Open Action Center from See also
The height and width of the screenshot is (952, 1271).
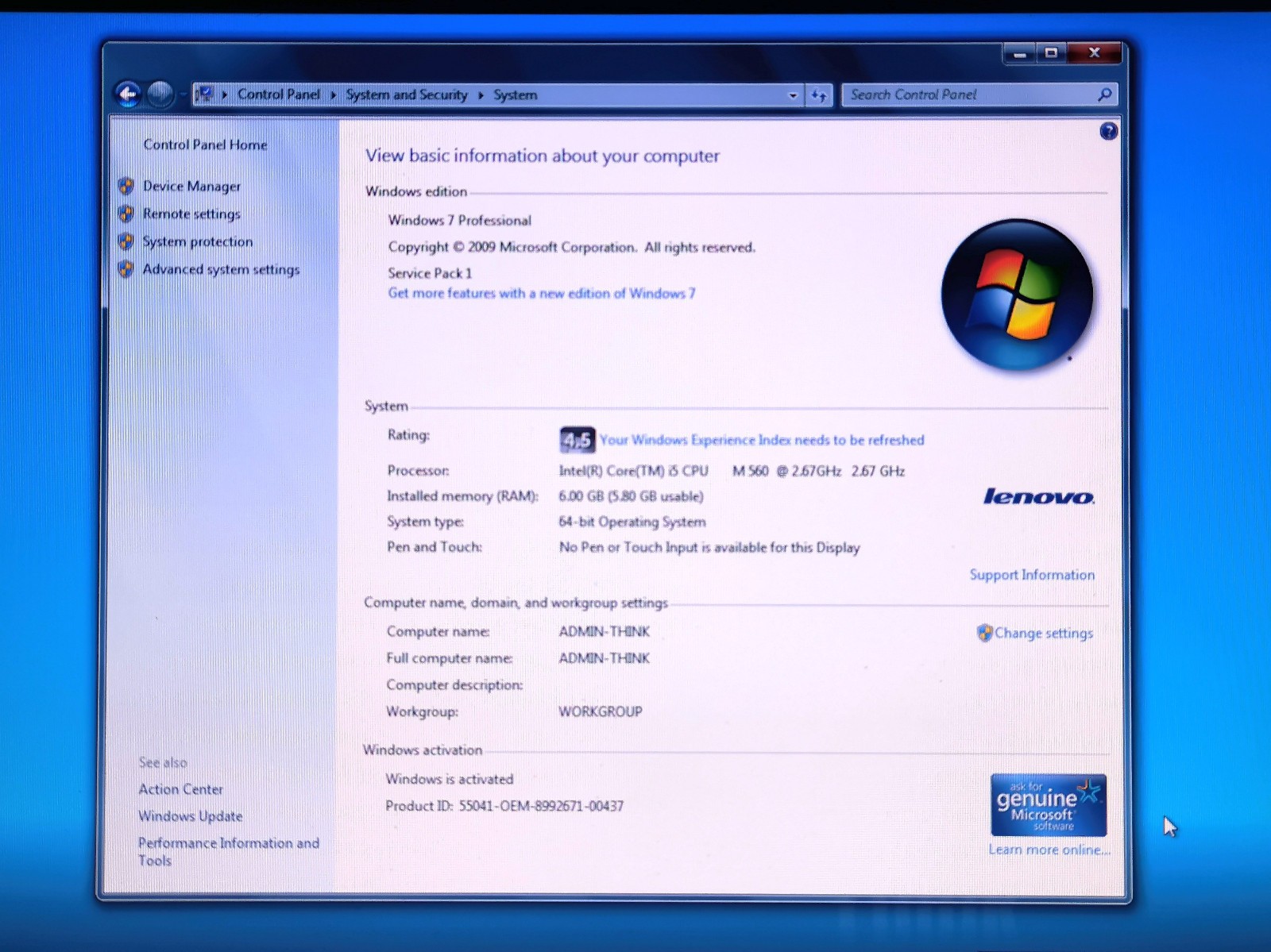coord(181,789)
